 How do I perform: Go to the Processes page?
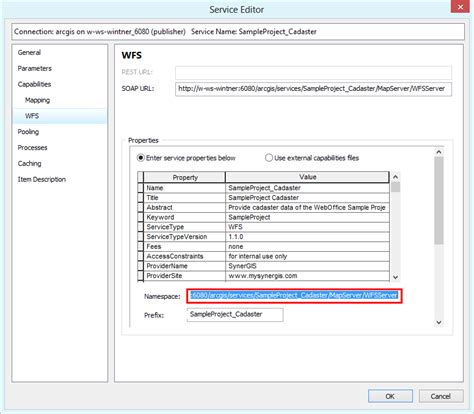coord(32,148)
